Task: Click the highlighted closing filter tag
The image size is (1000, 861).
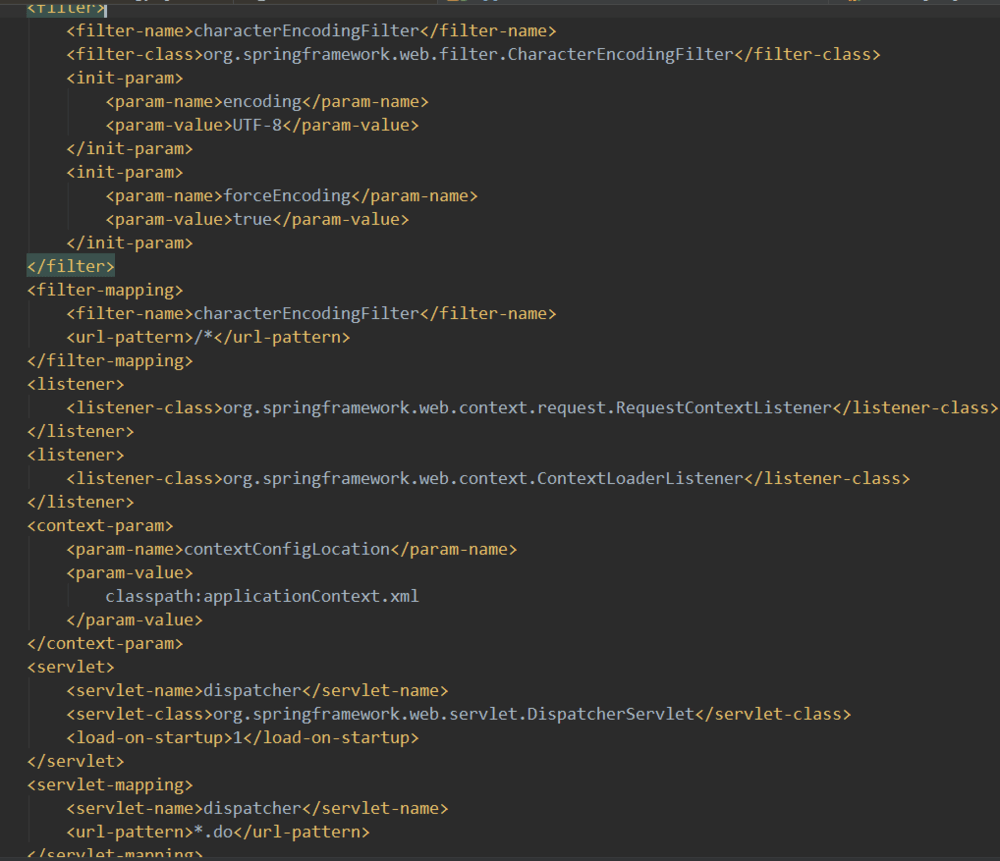Action: [x=71, y=266]
